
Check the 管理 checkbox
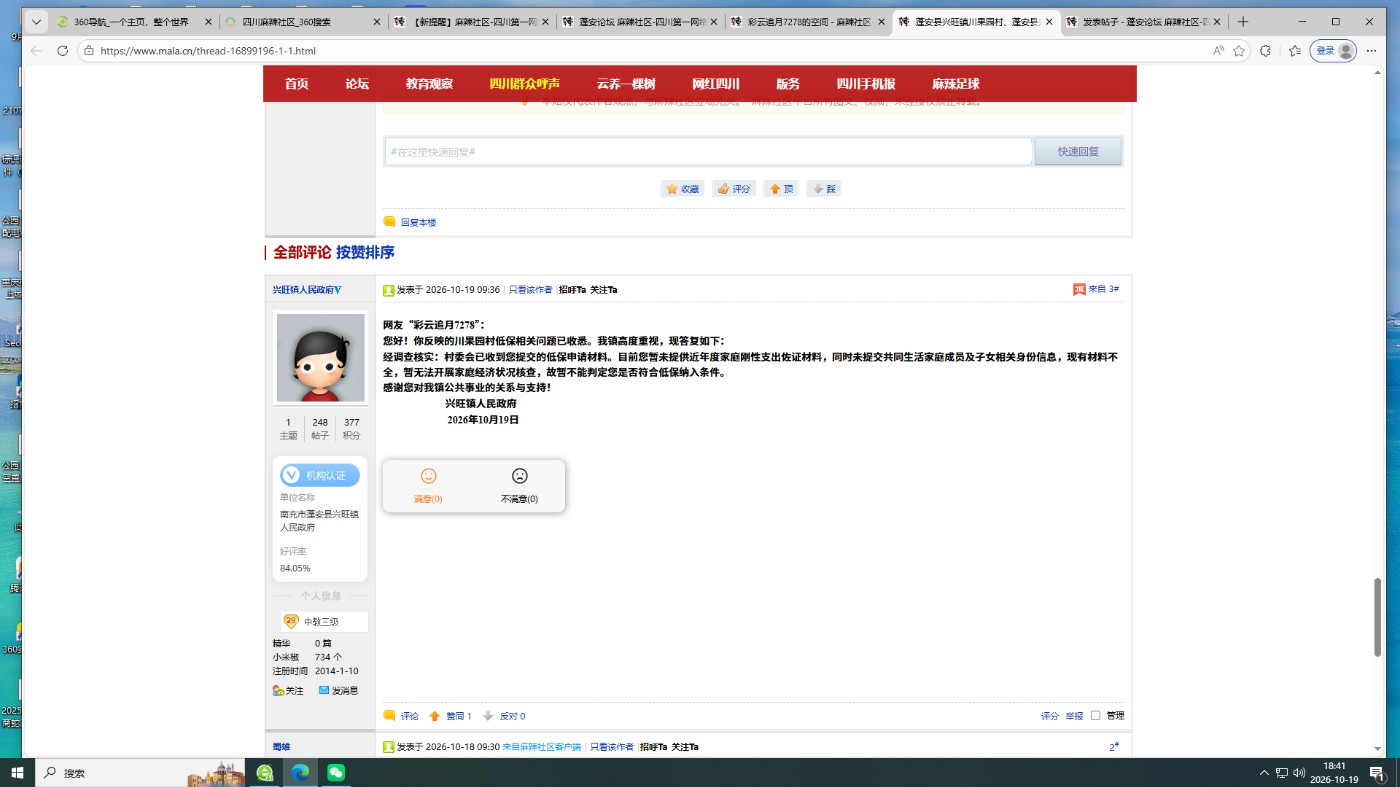click(x=1095, y=715)
